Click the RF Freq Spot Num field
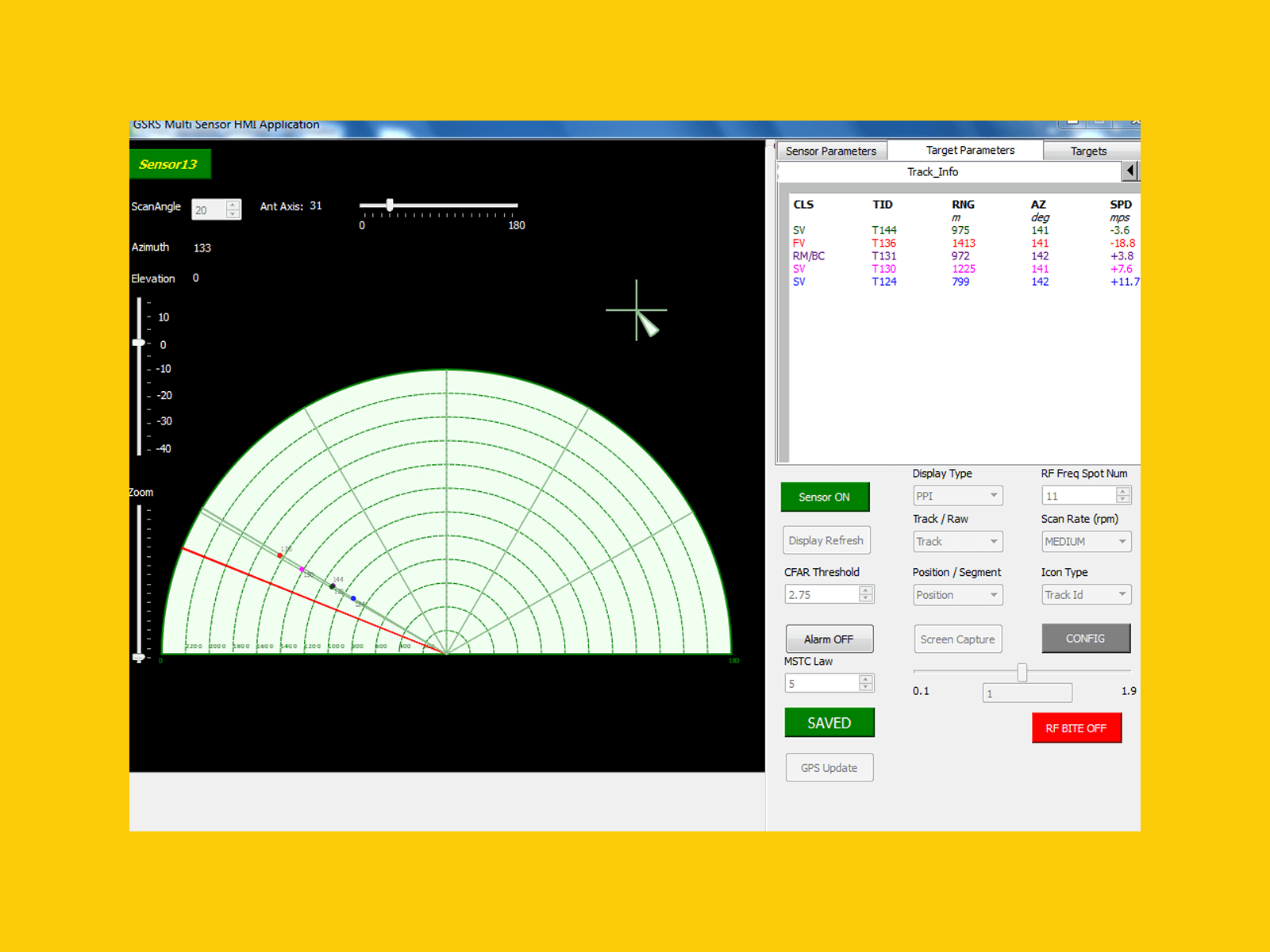Viewport: 1270px width, 952px height. [x=1079, y=496]
